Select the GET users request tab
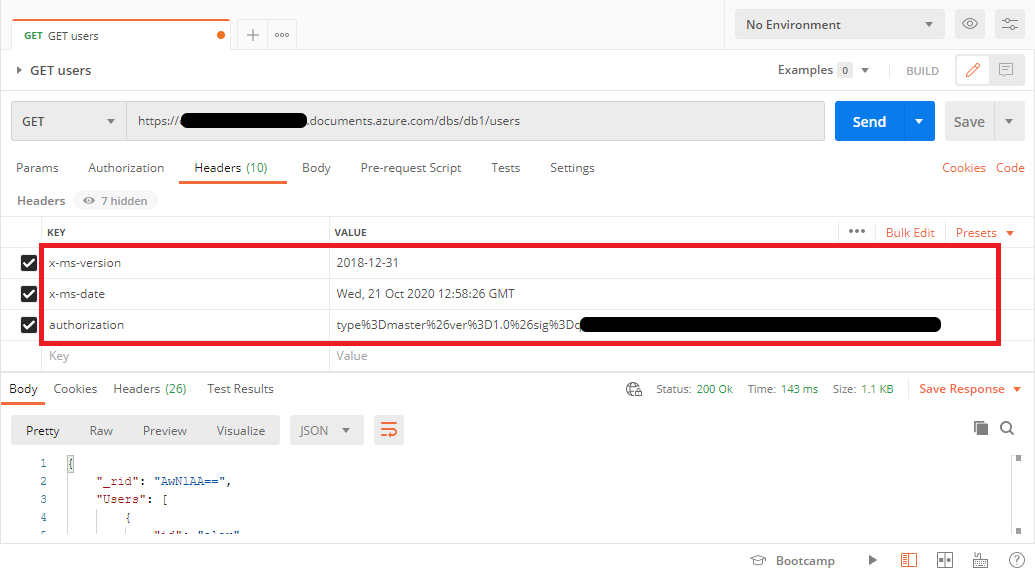This screenshot has width=1035, height=574. tap(121, 36)
